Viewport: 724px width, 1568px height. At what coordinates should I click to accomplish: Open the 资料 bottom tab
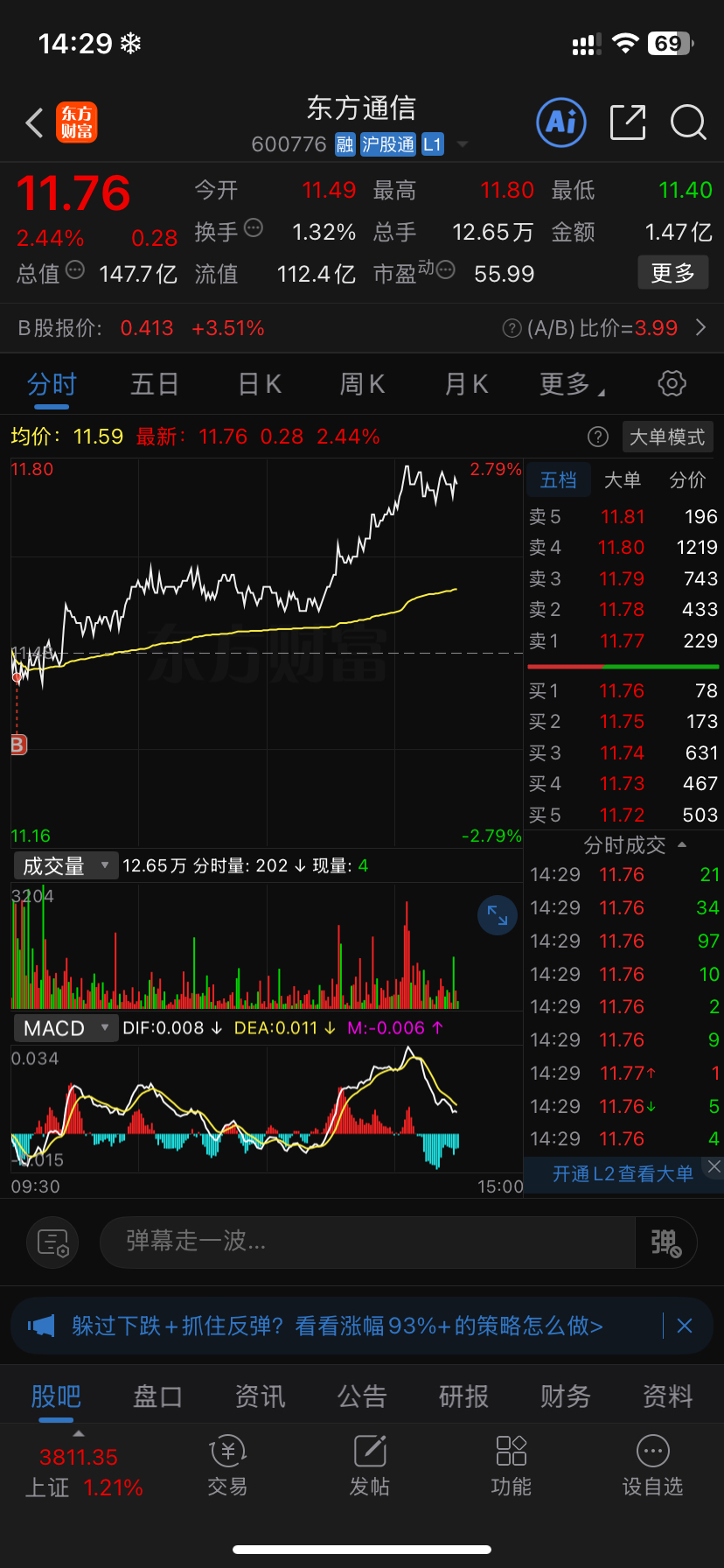[668, 1396]
